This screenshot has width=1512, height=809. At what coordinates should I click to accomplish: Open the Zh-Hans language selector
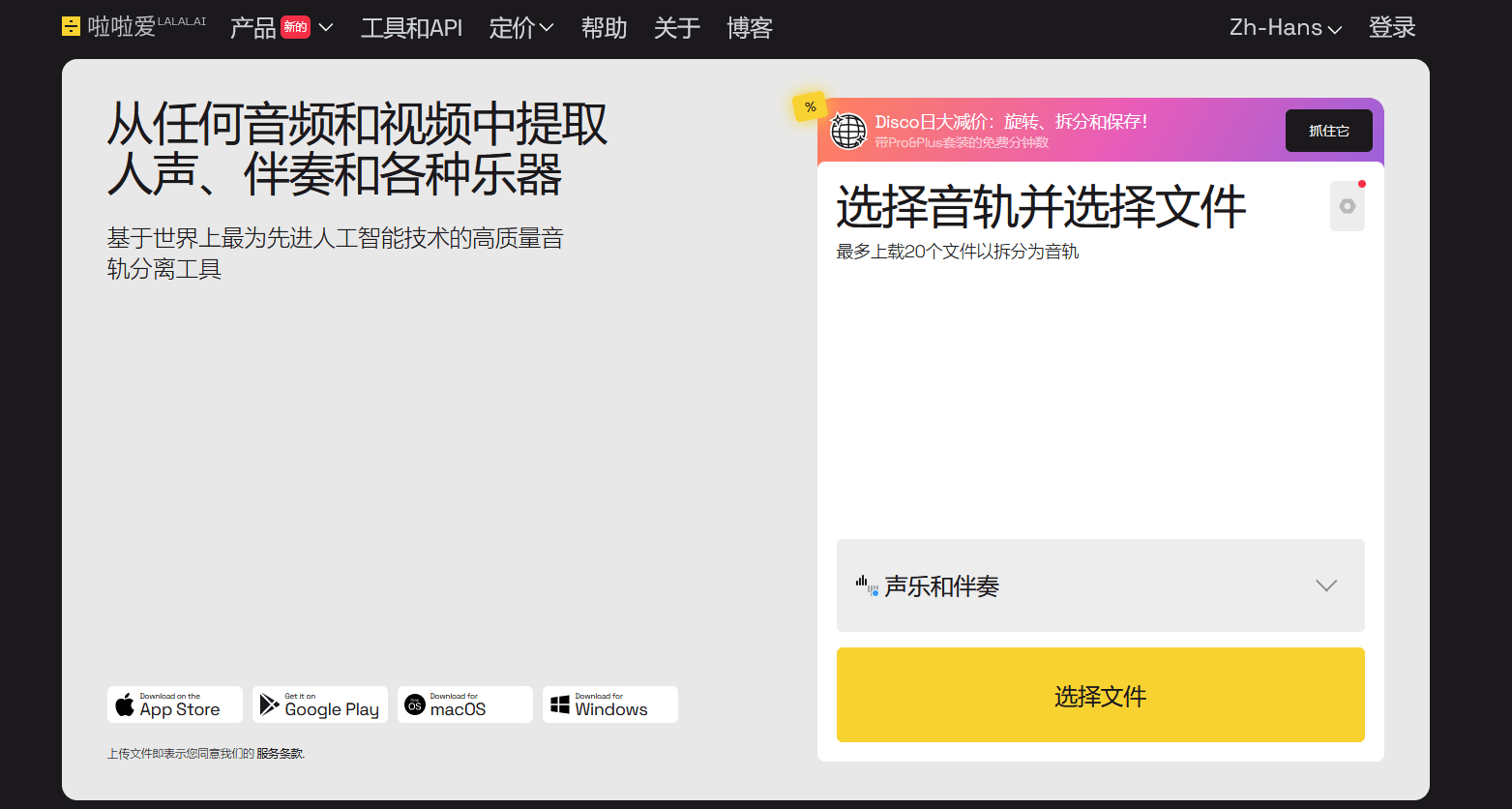point(1285,28)
